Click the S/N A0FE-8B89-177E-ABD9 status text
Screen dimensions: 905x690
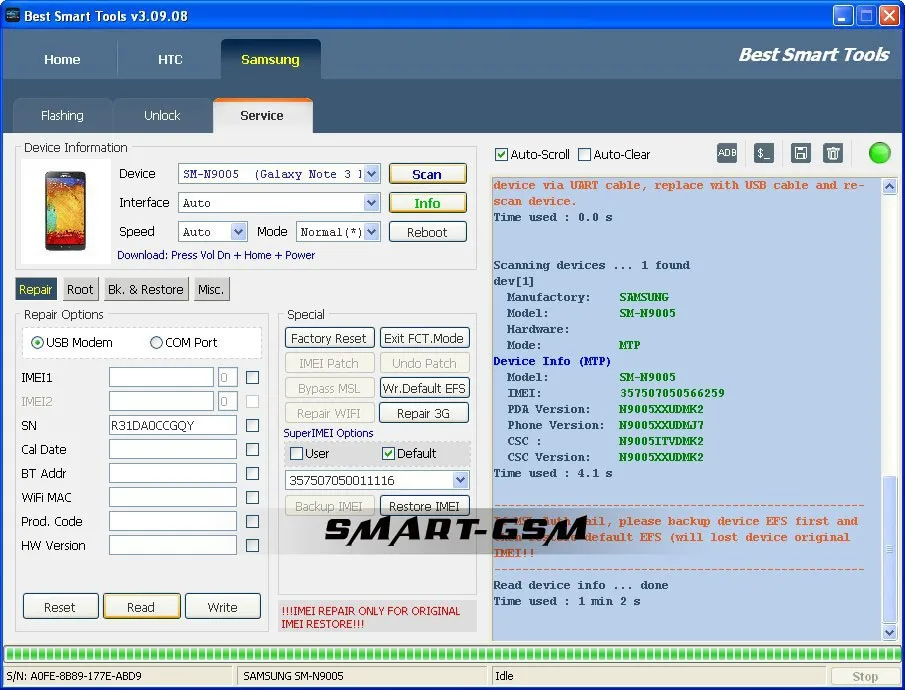74,676
